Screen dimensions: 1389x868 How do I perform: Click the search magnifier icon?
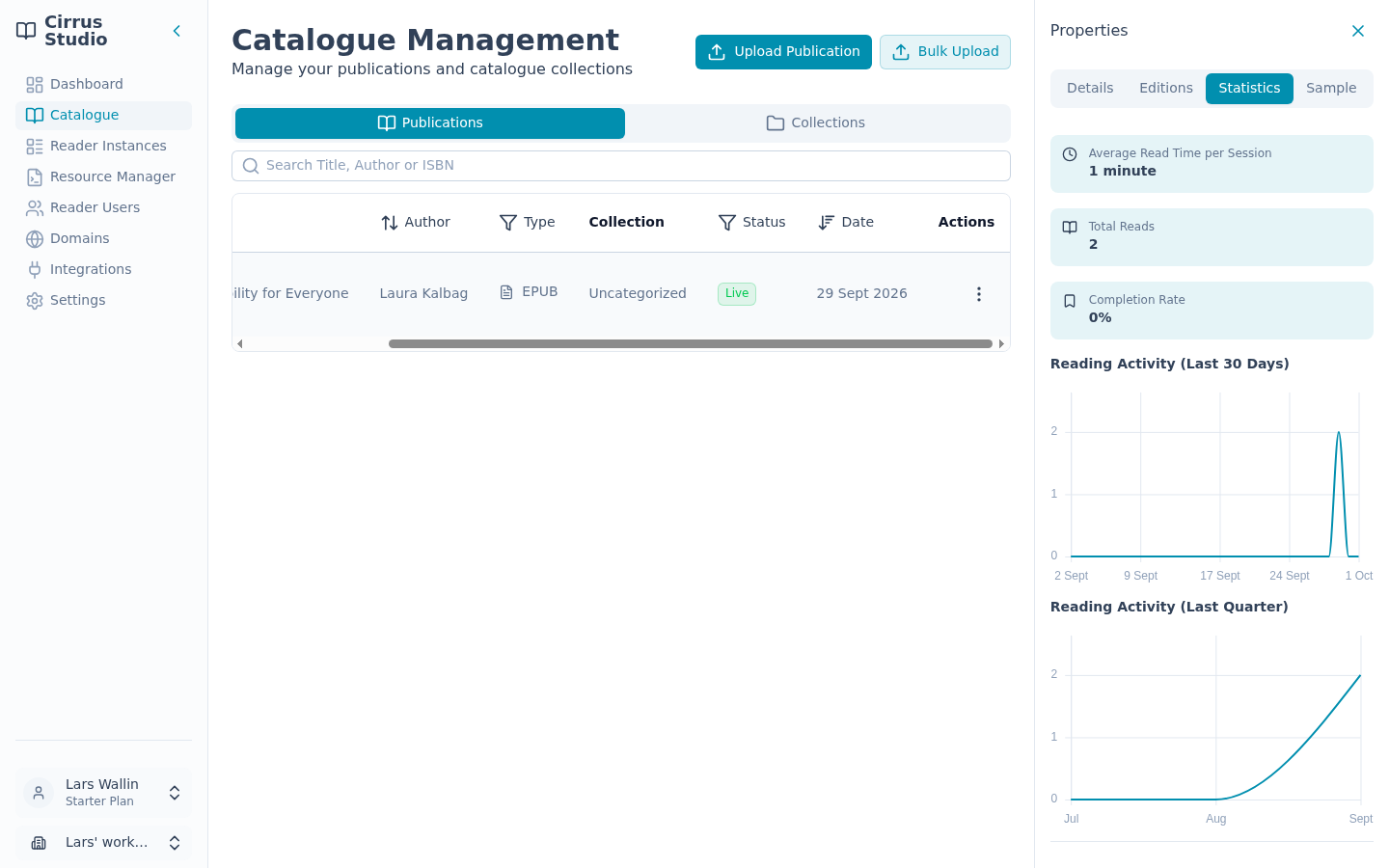pyautogui.click(x=251, y=166)
